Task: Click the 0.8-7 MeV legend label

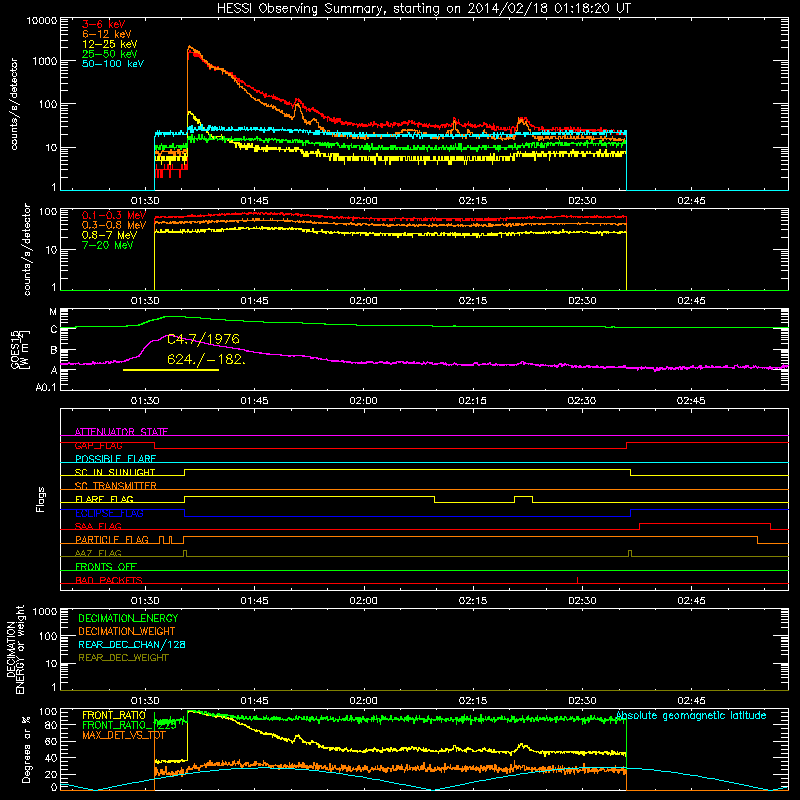Action: pos(110,235)
